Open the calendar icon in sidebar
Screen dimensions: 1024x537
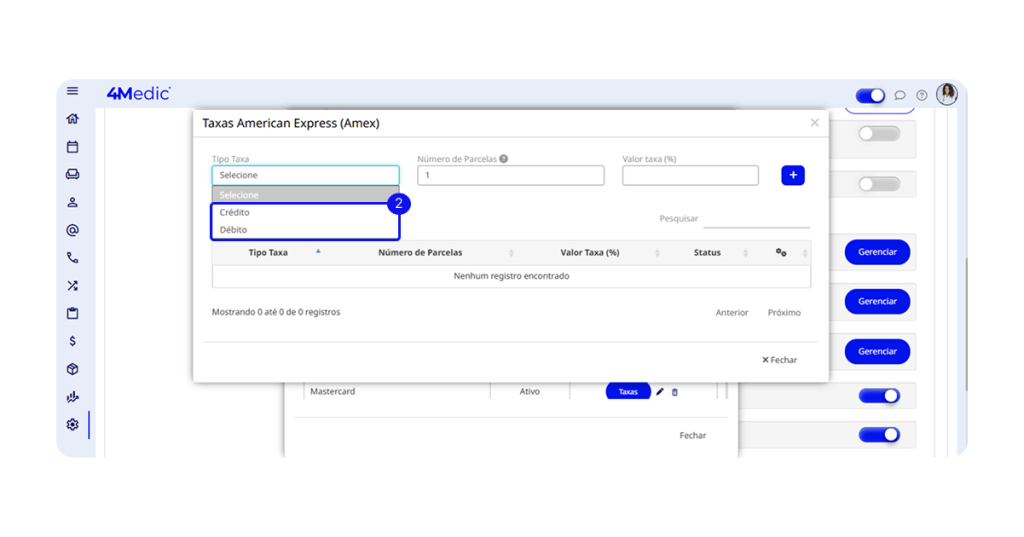[x=72, y=147]
